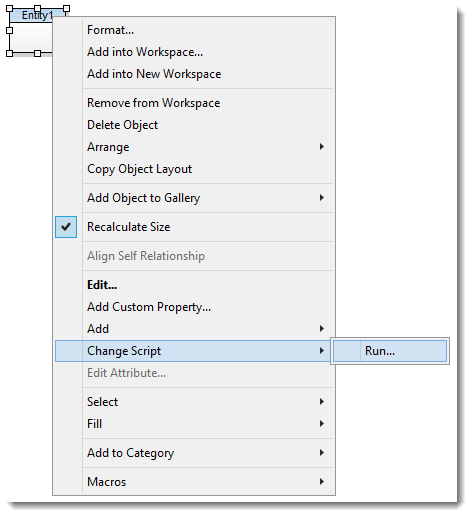Select the Entity1 title bar
Image resolution: width=472 pixels, height=517 pixels.
tap(37, 16)
